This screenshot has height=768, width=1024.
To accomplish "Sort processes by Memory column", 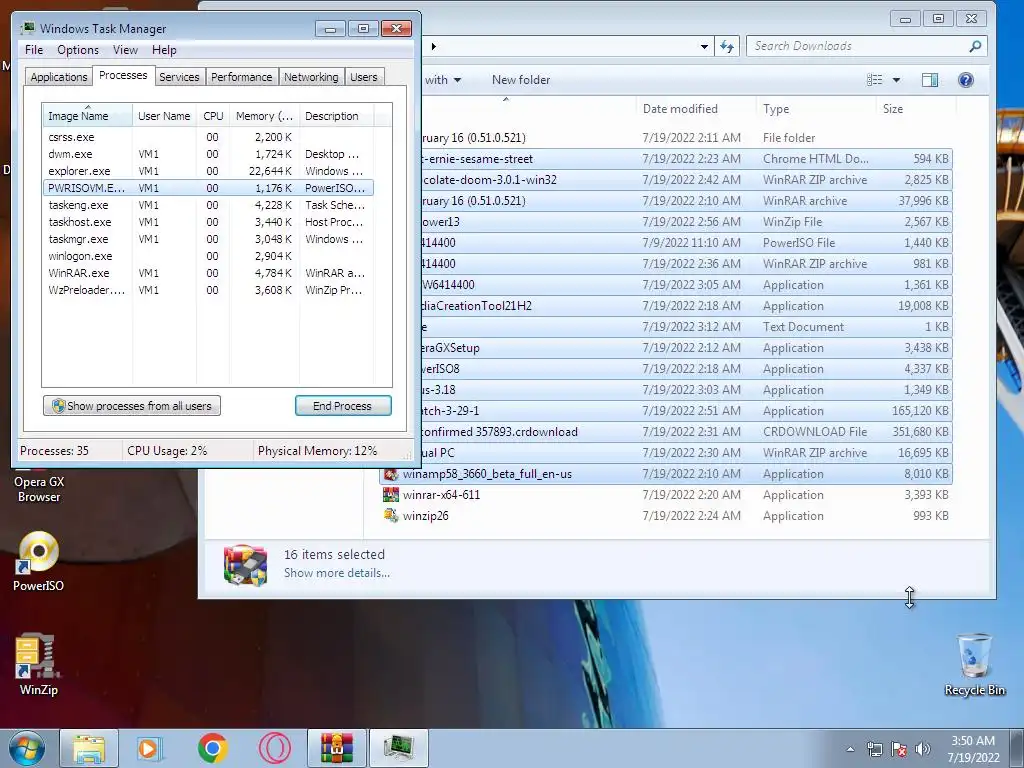I will [264, 116].
